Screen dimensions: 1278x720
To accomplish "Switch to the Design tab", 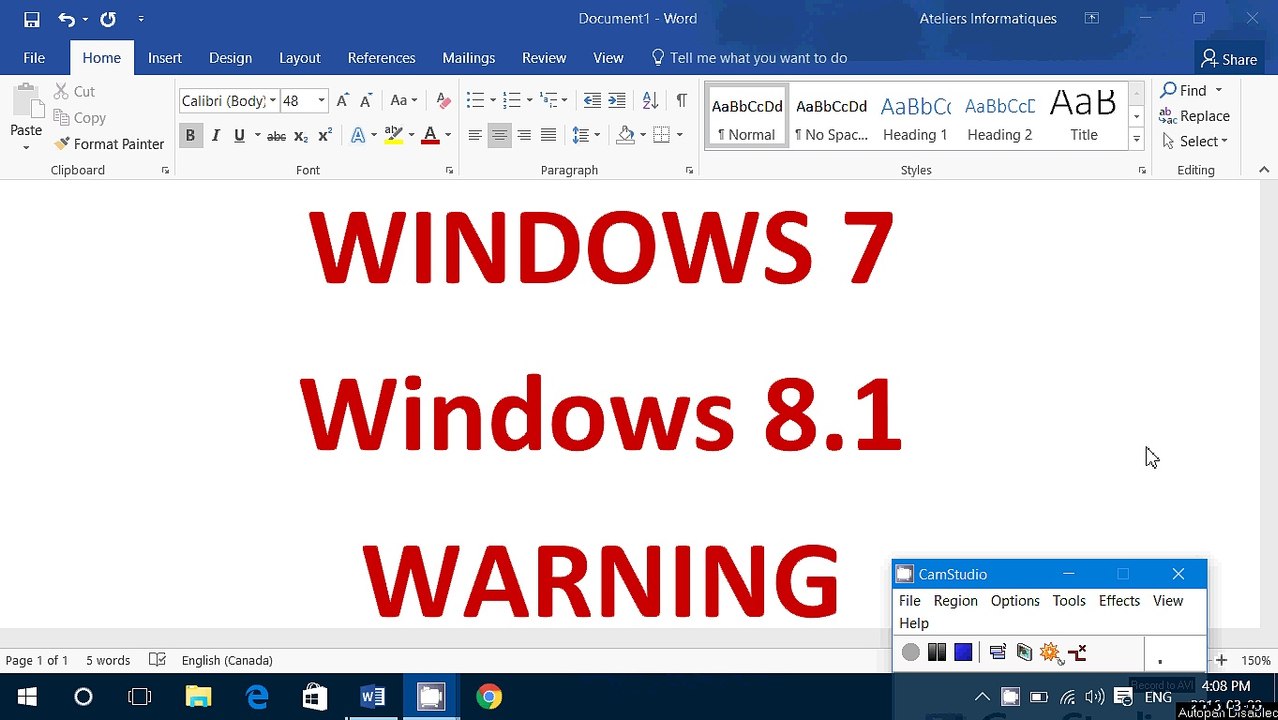I will click(x=230, y=58).
